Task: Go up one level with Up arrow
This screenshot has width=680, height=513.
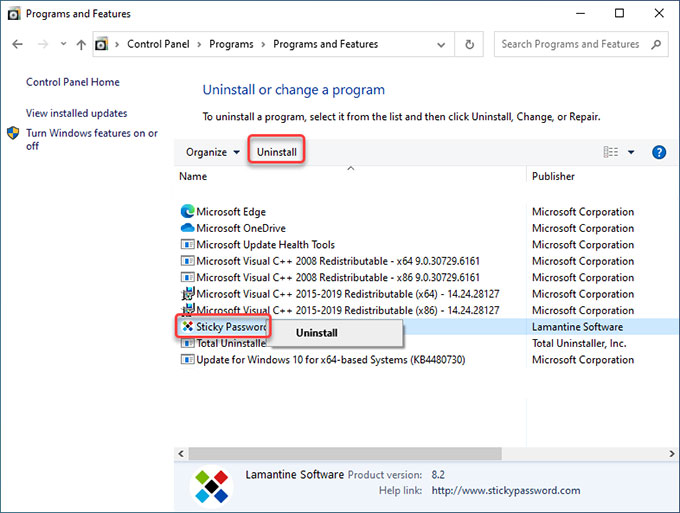Action: tap(81, 44)
